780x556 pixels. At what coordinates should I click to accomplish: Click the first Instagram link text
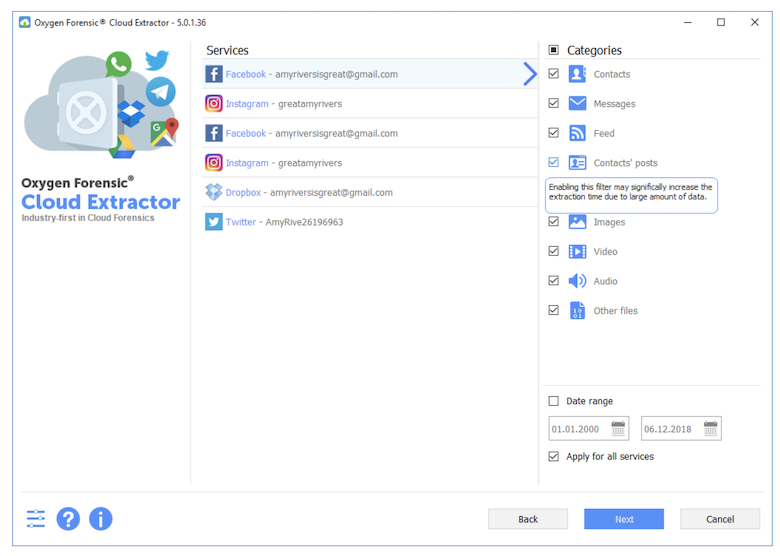click(247, 104)
